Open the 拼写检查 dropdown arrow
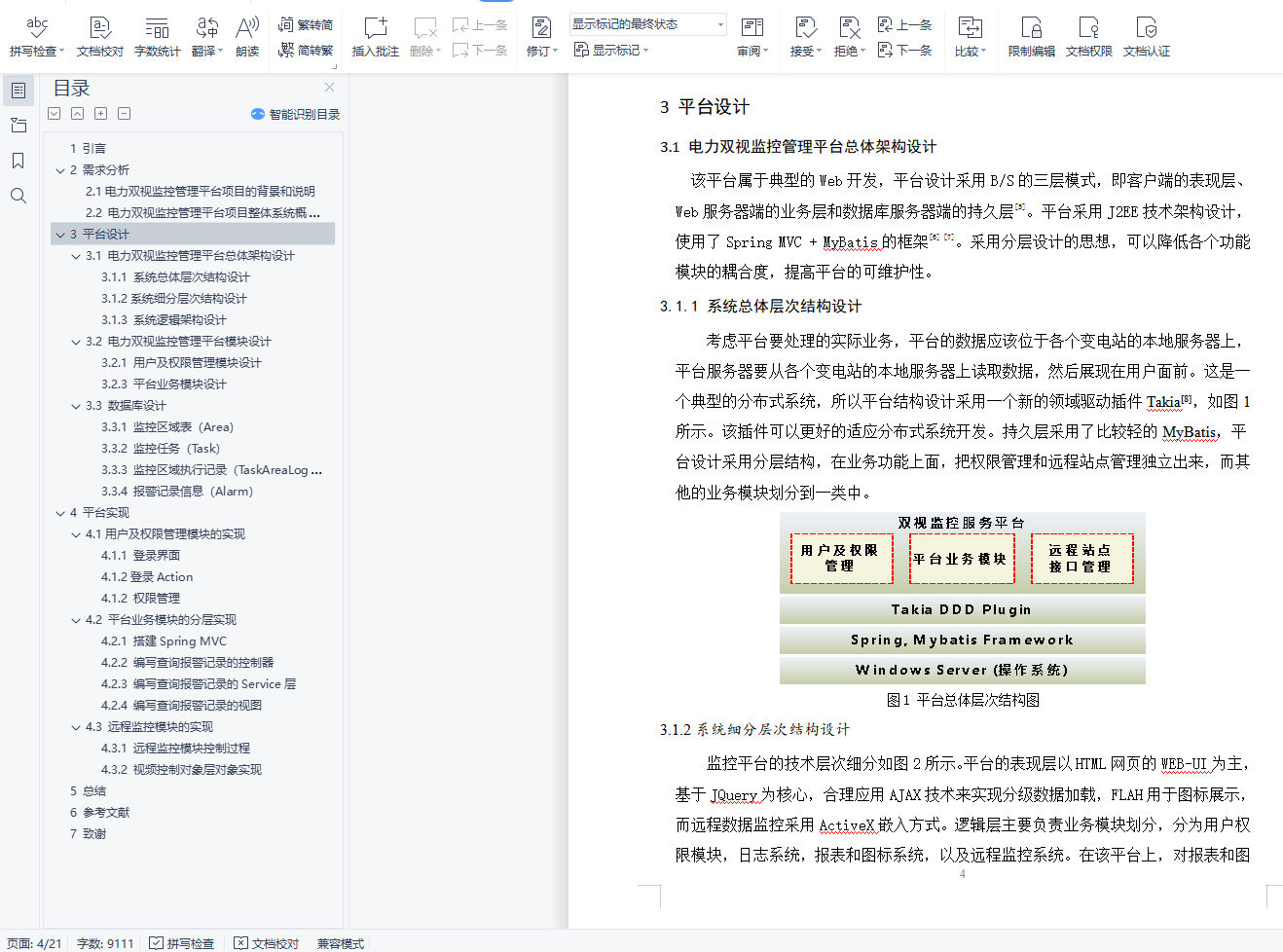Viewport: 1283px width, 952px height. click(62, 52)
